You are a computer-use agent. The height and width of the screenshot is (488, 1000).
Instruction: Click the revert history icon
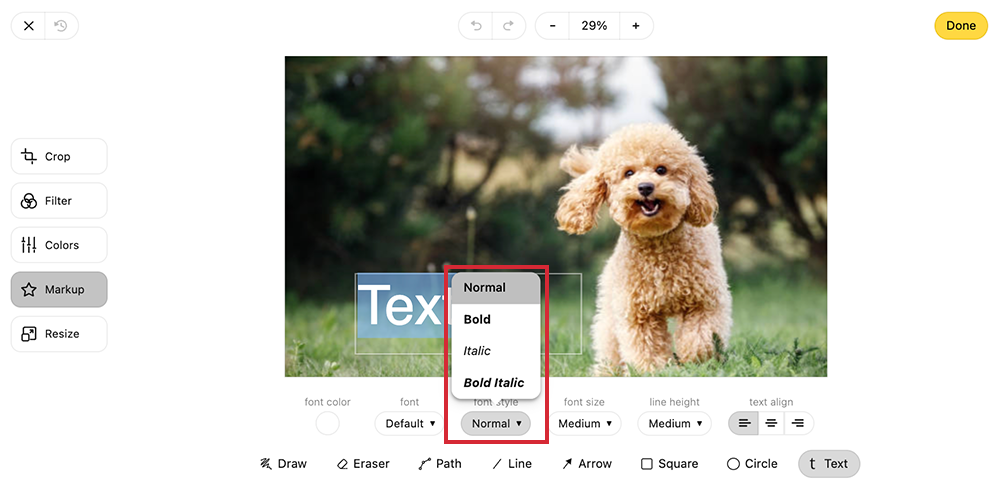coord(61,26)
